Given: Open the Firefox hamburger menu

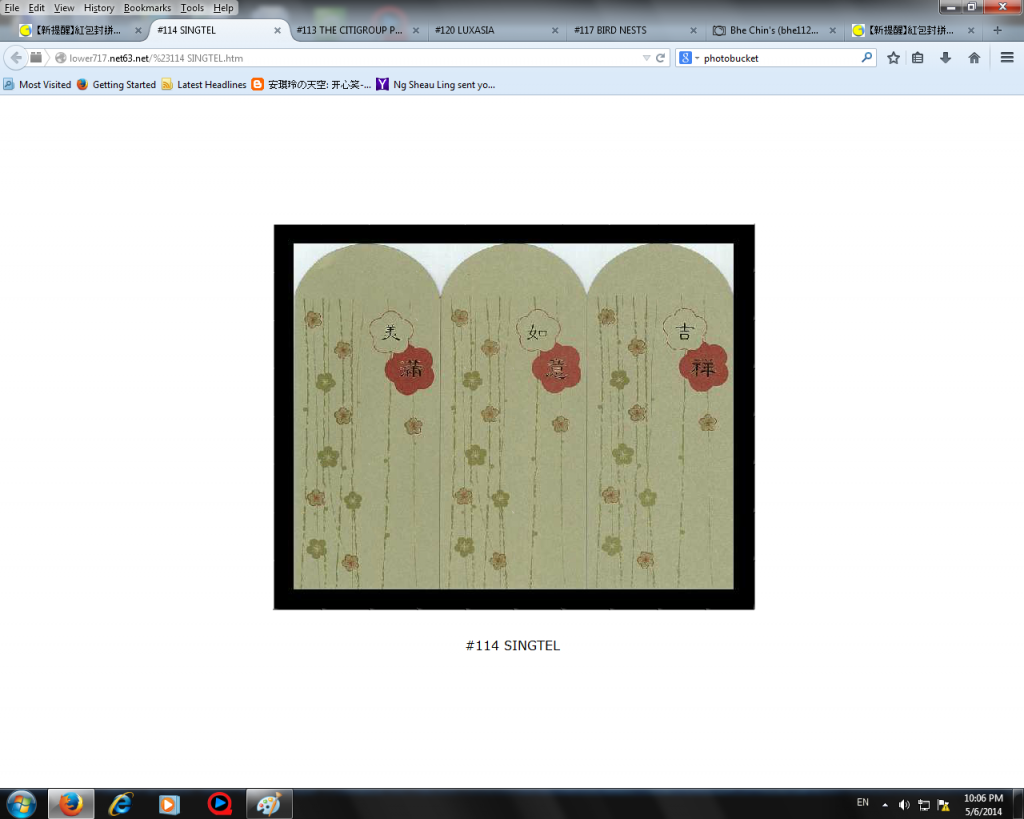Looking at the screenshot, I should point(1007,58).
